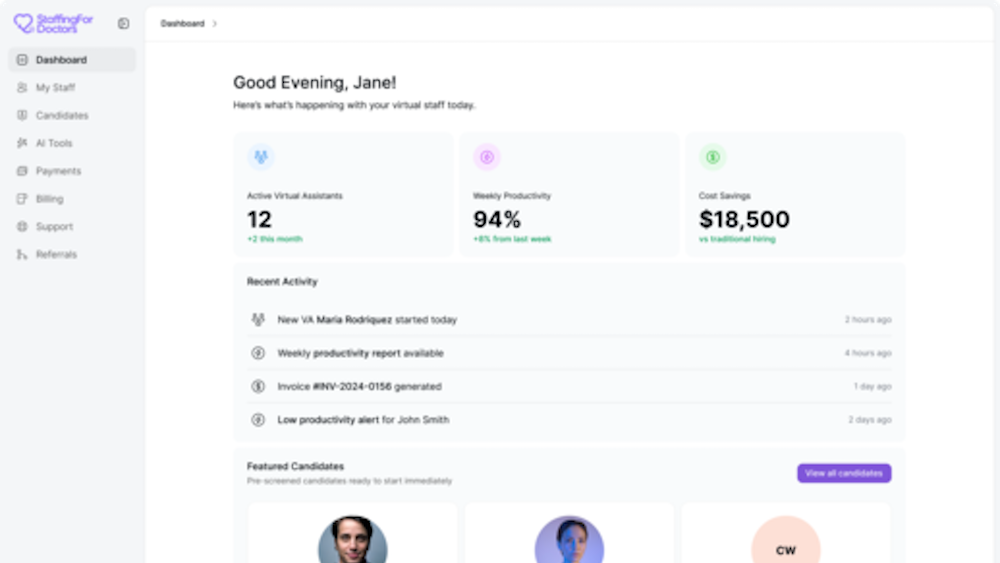
Task: Open the Billing page
Action: click(49, 199)
